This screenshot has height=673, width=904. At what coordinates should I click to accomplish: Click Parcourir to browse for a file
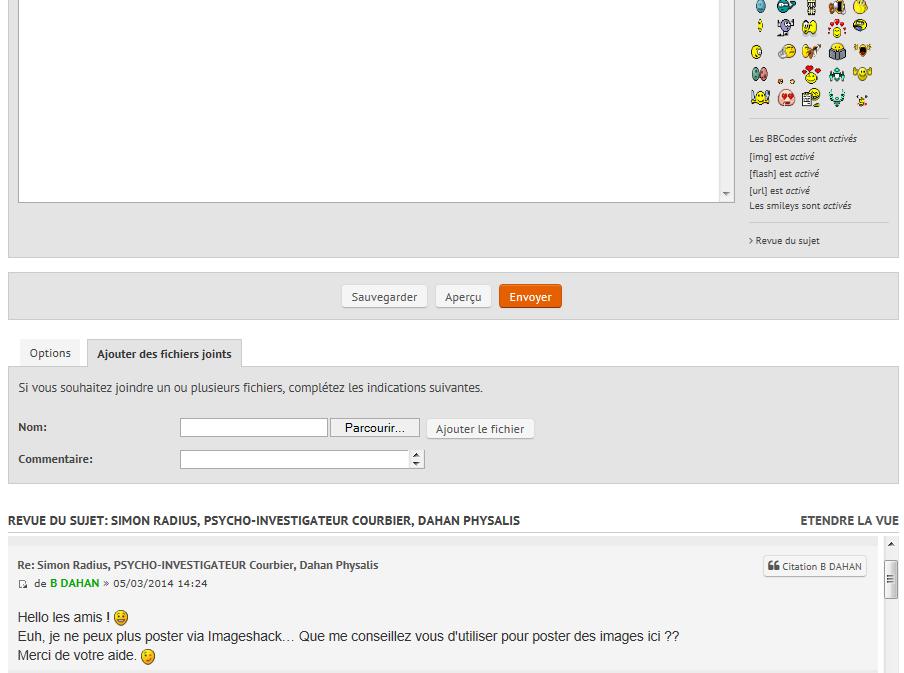(374, 428)
